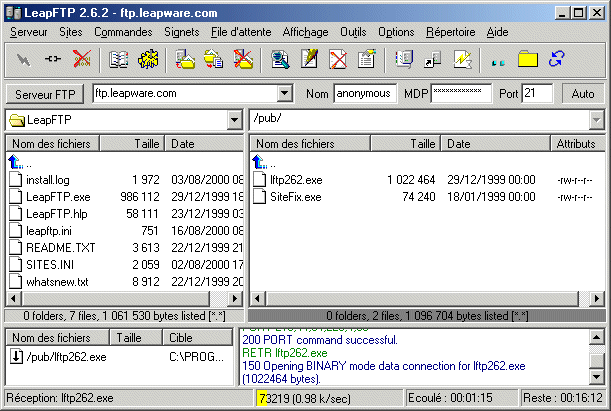Click the log pane scroll up arrow

point(597,337)
